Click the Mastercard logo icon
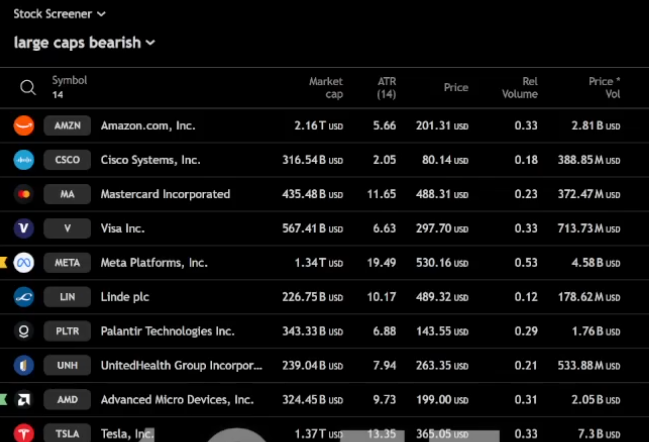The width and height of the screenshot is (649, 442). click(x=24, y=194)
